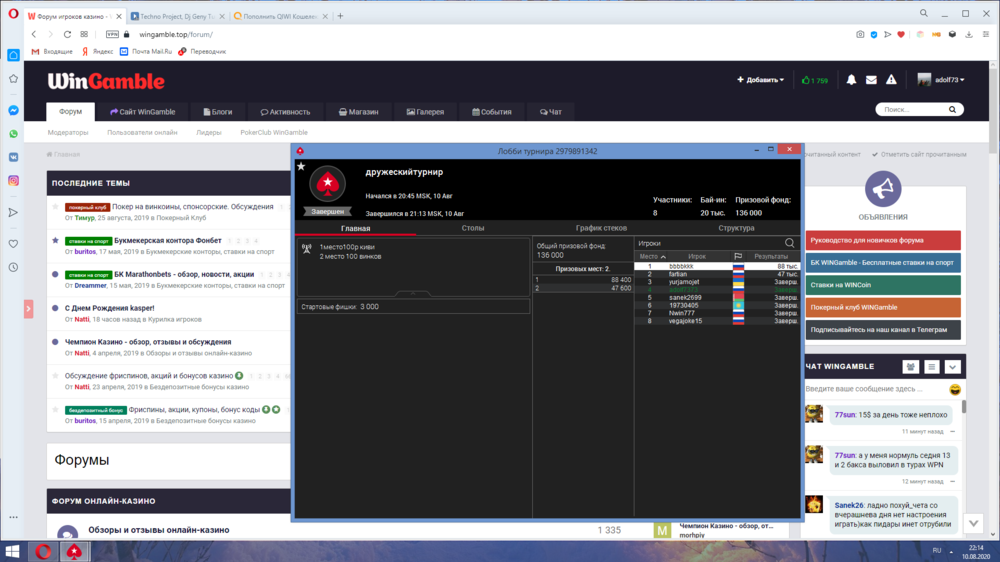Open WhatsApp in the Opera sidebar
This screenshot has width=1000, height=562.
14,133
